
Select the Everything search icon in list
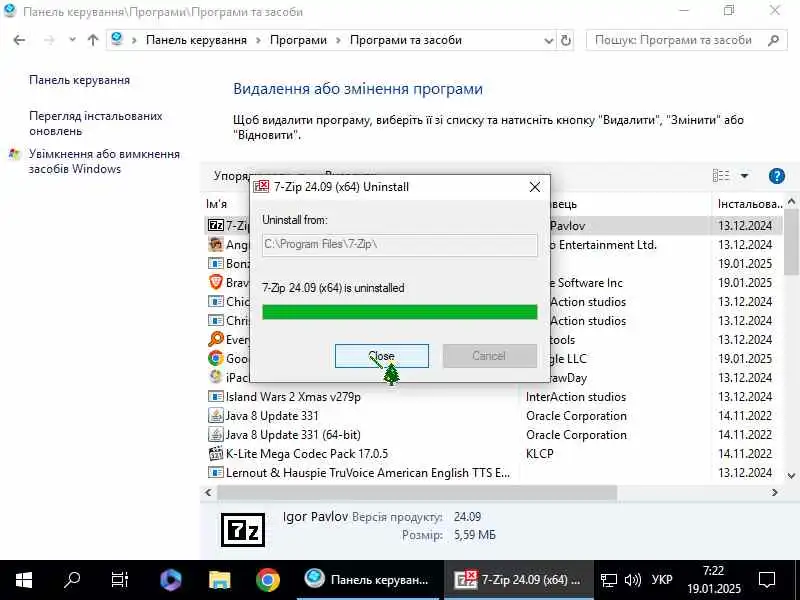[216, 339]
